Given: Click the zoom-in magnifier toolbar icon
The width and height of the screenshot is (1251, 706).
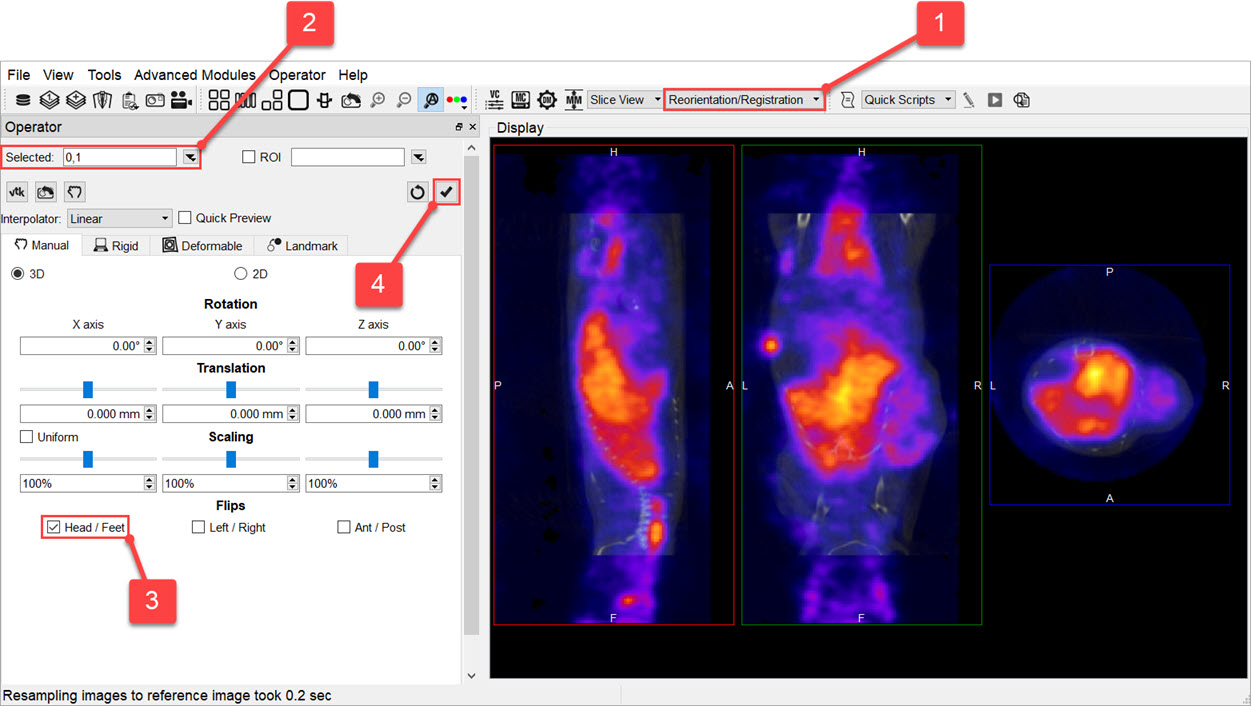Looking at the screenshot, I should pos(378,100).
